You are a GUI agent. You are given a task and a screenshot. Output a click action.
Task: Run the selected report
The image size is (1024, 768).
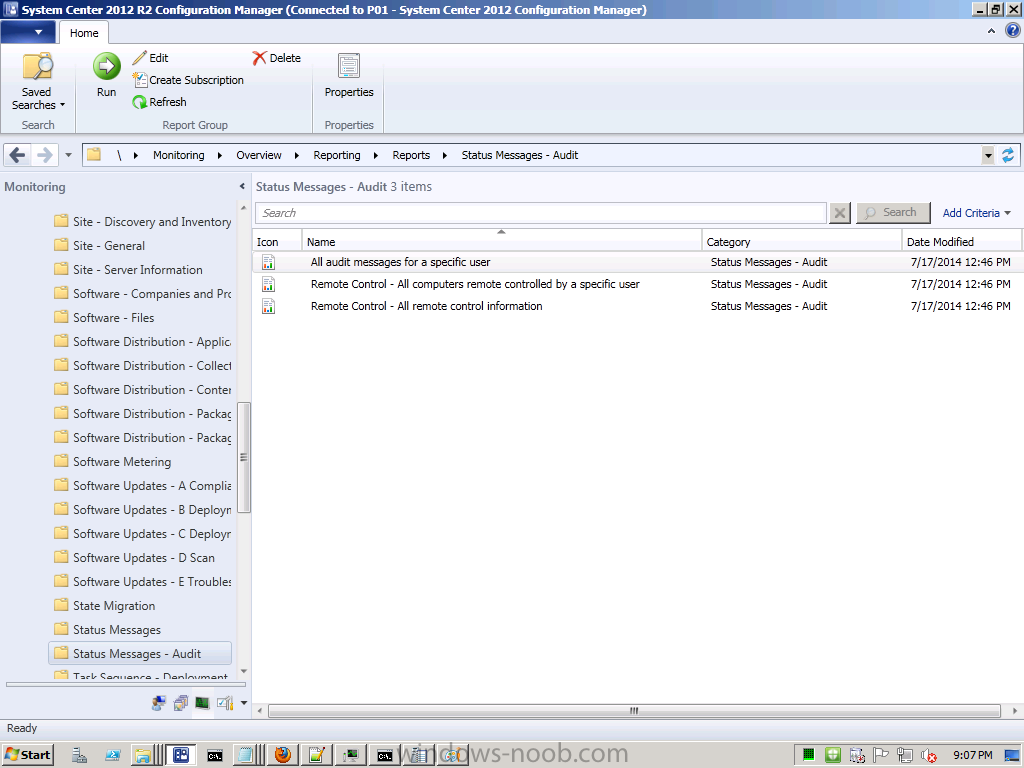[106, 75]
